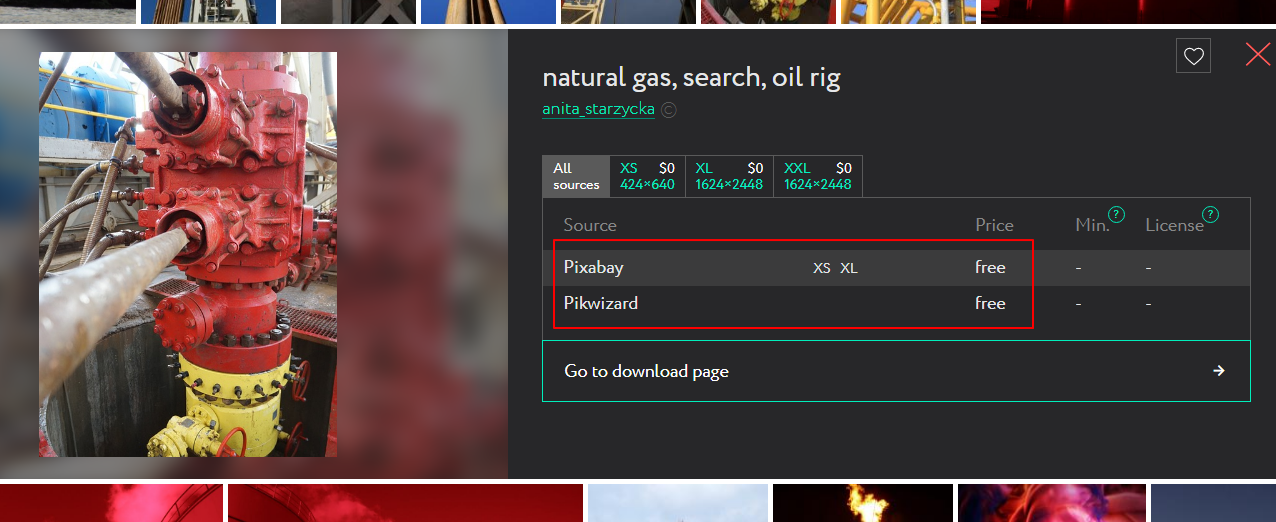This screenshot has height=522, width=1276.
Task: Click the arrow on Go to download page
Action: click(1219, 371)
